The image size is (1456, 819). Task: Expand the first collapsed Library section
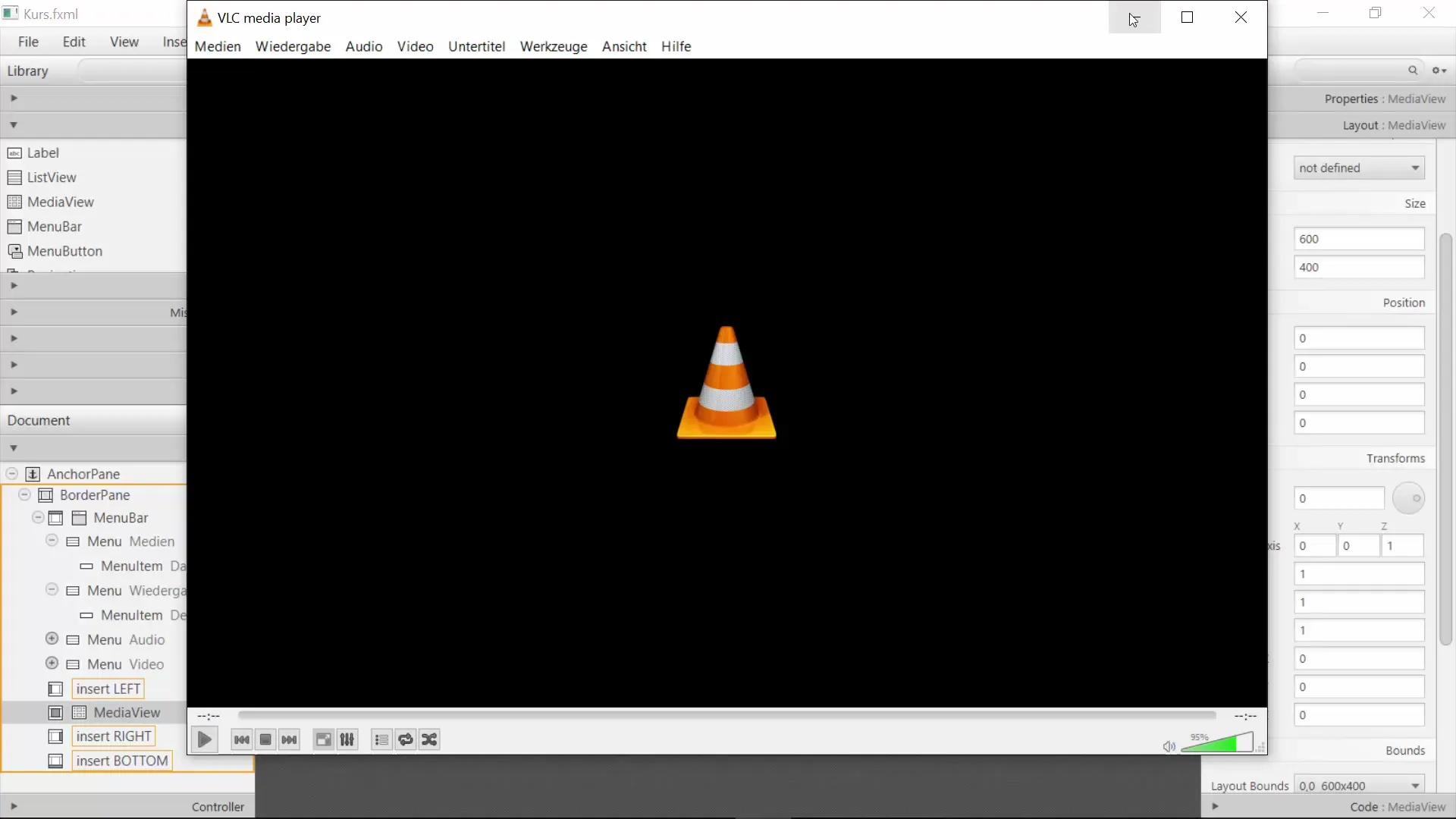click(14, 98)
